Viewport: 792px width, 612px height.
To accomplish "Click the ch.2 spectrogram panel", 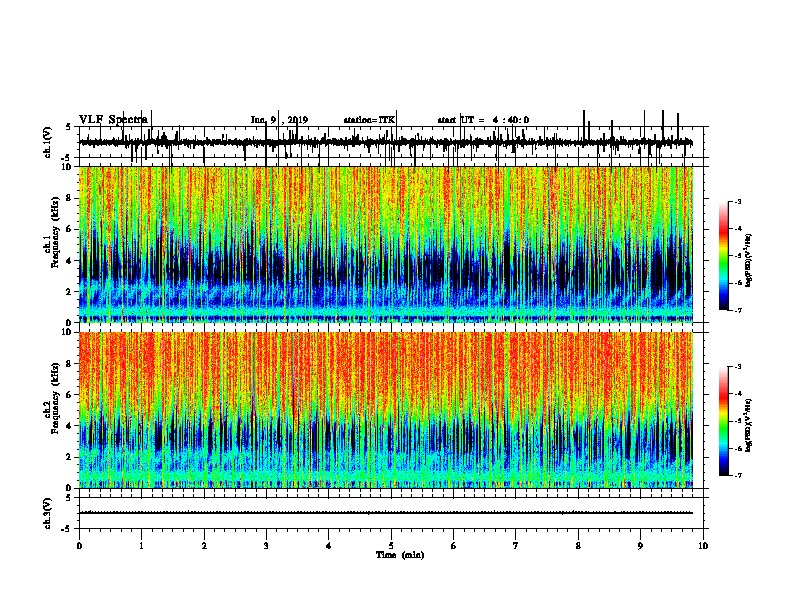I will click(x=386, y=410).
